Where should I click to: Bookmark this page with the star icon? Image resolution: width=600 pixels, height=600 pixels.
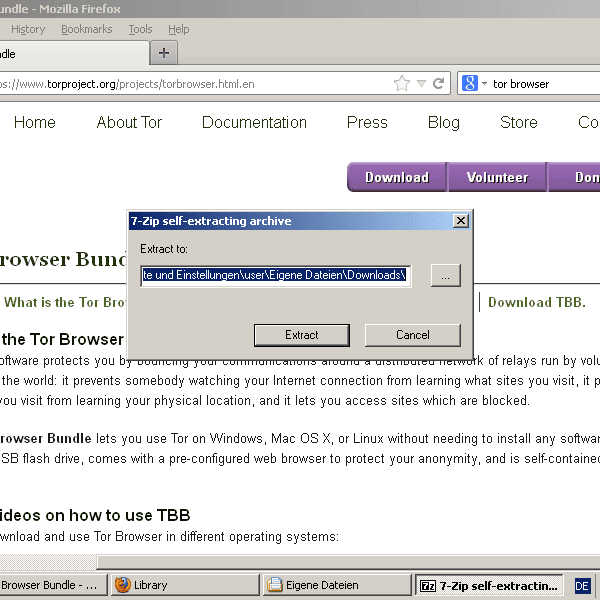(402, 83)
